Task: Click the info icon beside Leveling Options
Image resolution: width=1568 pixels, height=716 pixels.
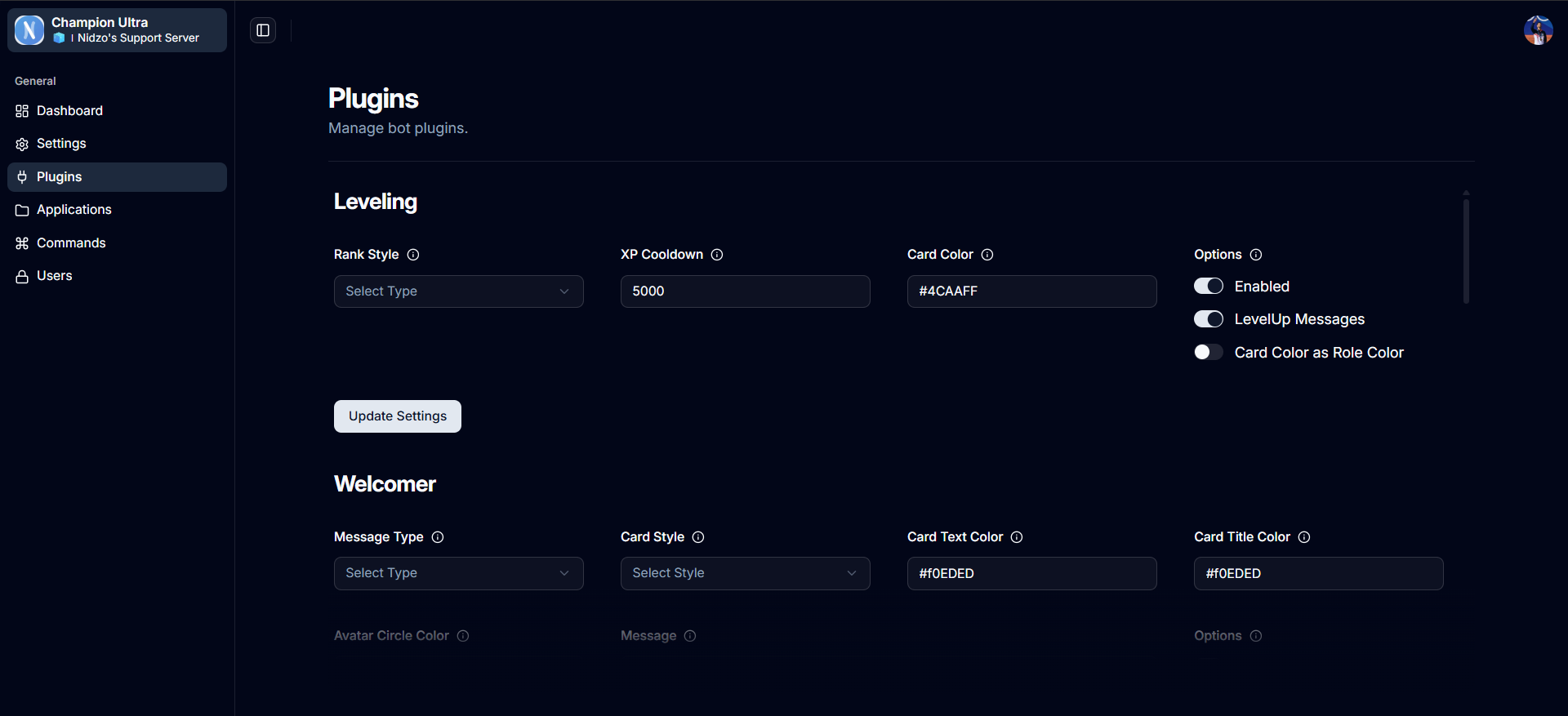Action: (1256, 255)
